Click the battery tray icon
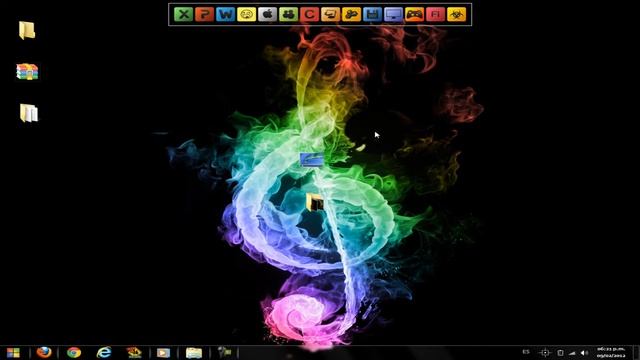 point(560,353)
